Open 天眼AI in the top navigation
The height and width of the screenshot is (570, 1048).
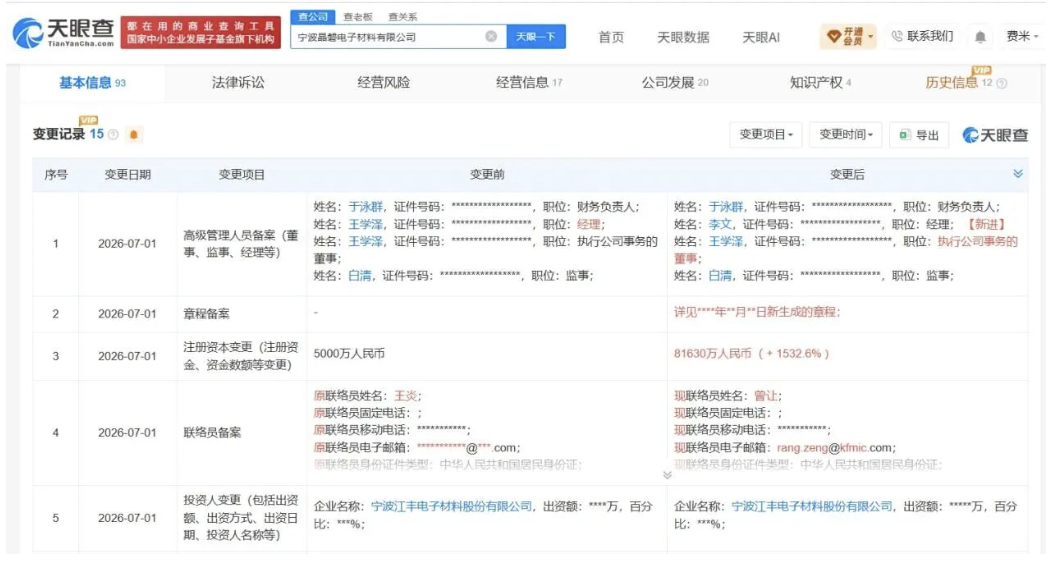761,37
